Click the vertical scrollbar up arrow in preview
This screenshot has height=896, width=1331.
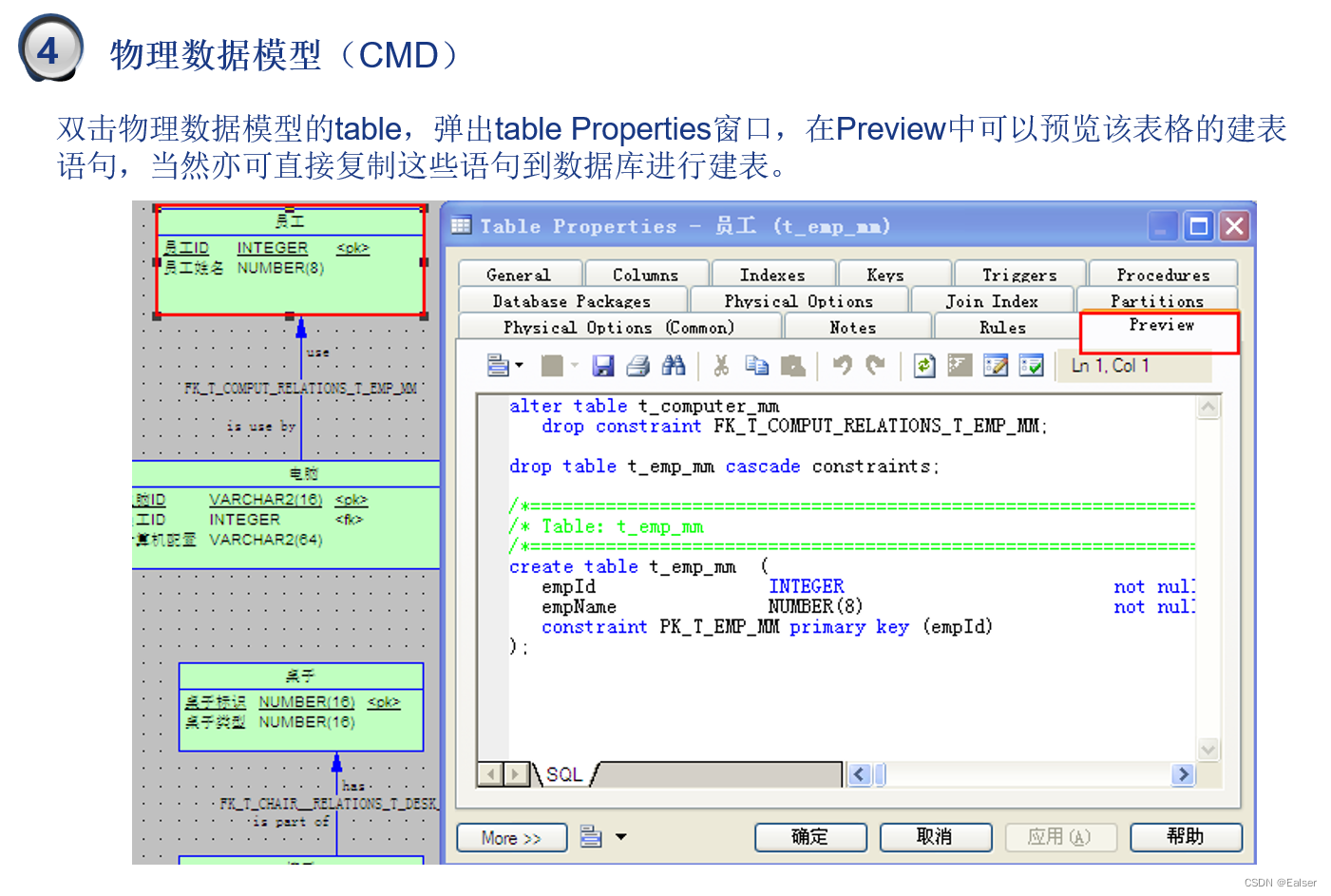1208,408
